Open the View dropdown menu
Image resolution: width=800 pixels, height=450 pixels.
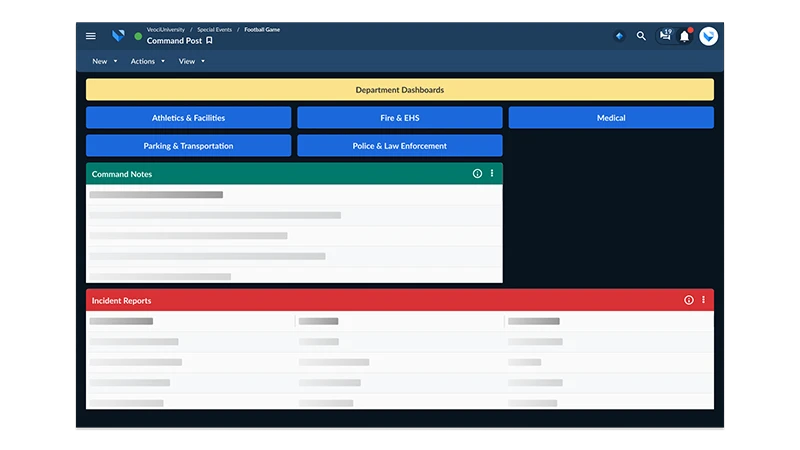pyautogui.click(x=191, y=61)
